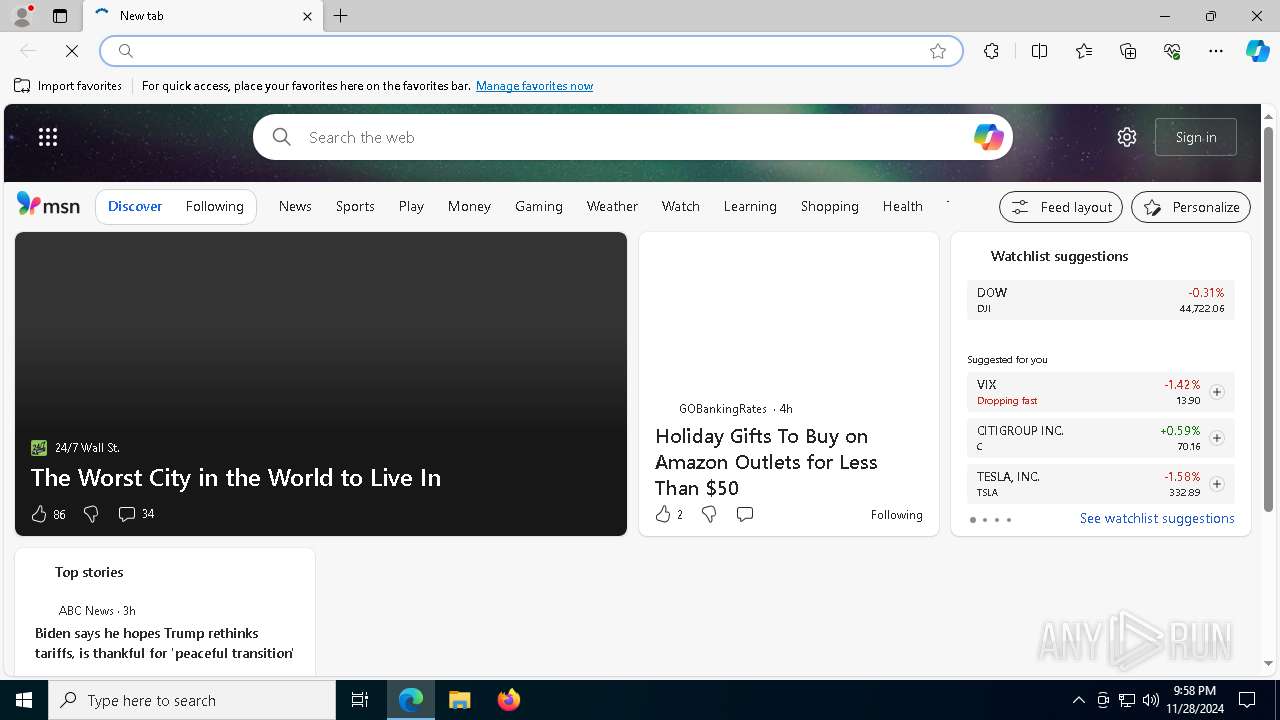Dislike the Holiday Gifts article
Screen dimensions: 1280x720
tap(709, 514)
